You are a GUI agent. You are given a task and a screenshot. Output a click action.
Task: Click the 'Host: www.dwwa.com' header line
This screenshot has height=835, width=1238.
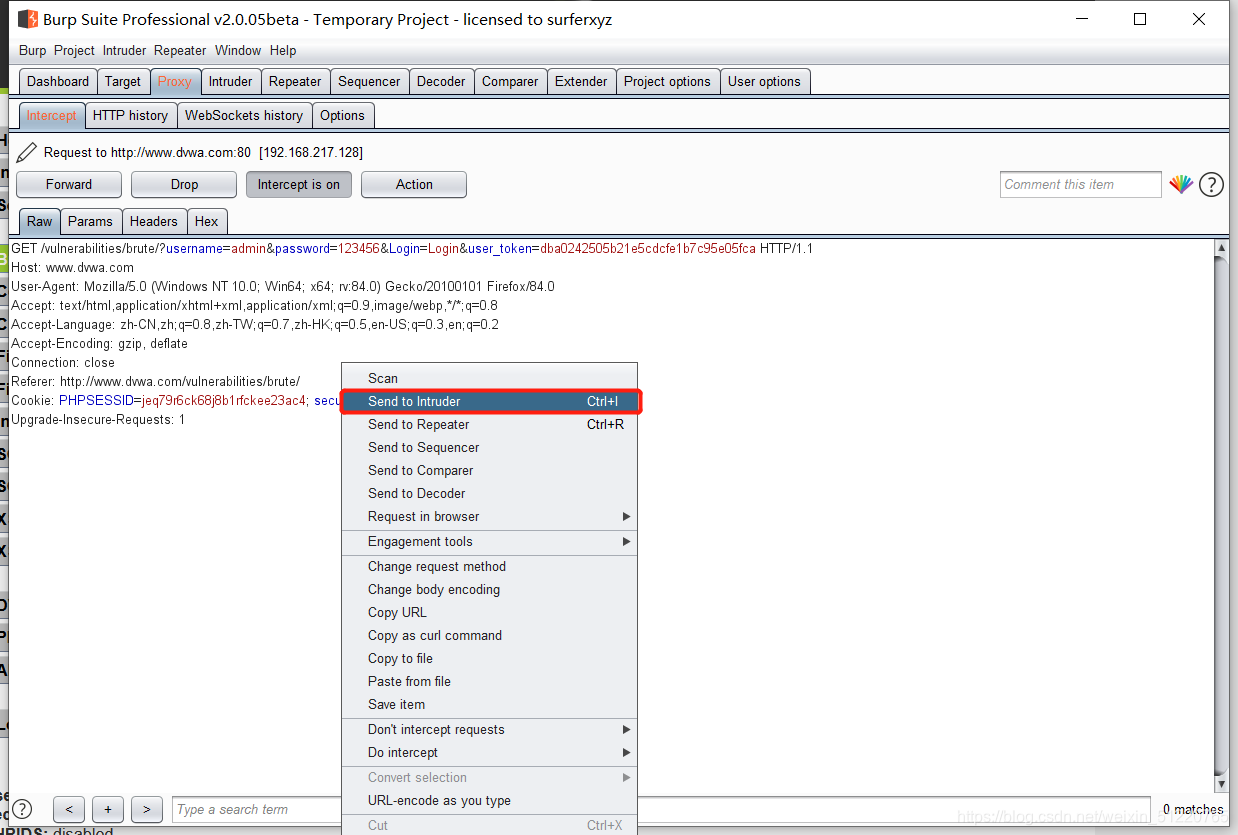click(x=72, y=267)
